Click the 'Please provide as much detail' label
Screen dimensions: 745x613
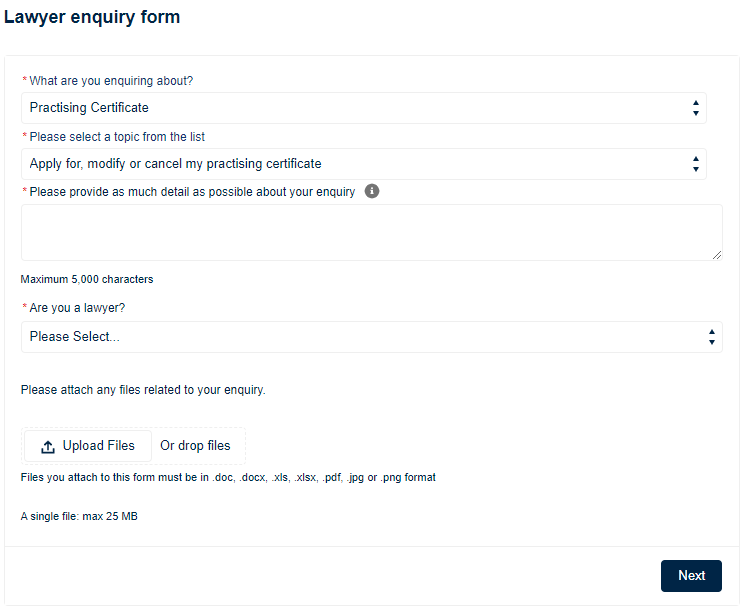[192, 192]
